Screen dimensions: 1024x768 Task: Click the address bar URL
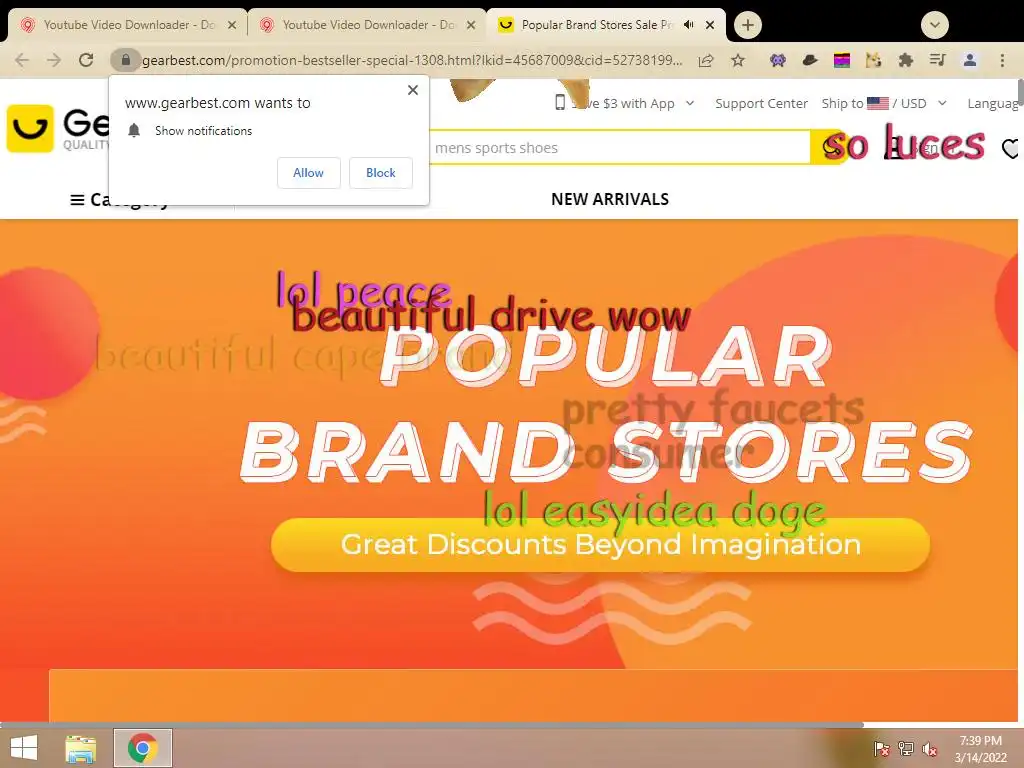tap(411, 61)
